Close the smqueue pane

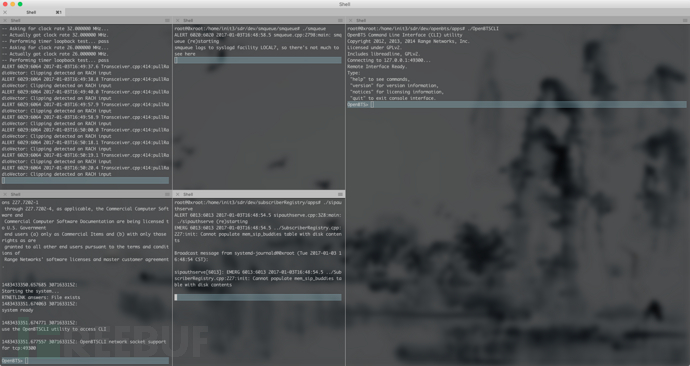tap(177, 21)
